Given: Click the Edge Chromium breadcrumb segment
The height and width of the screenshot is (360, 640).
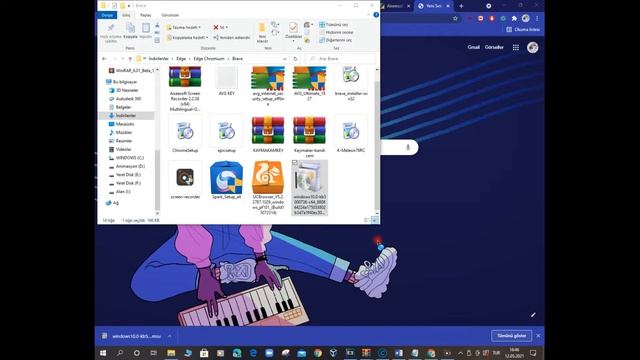Looking at the screenshot, I should 209,59.
